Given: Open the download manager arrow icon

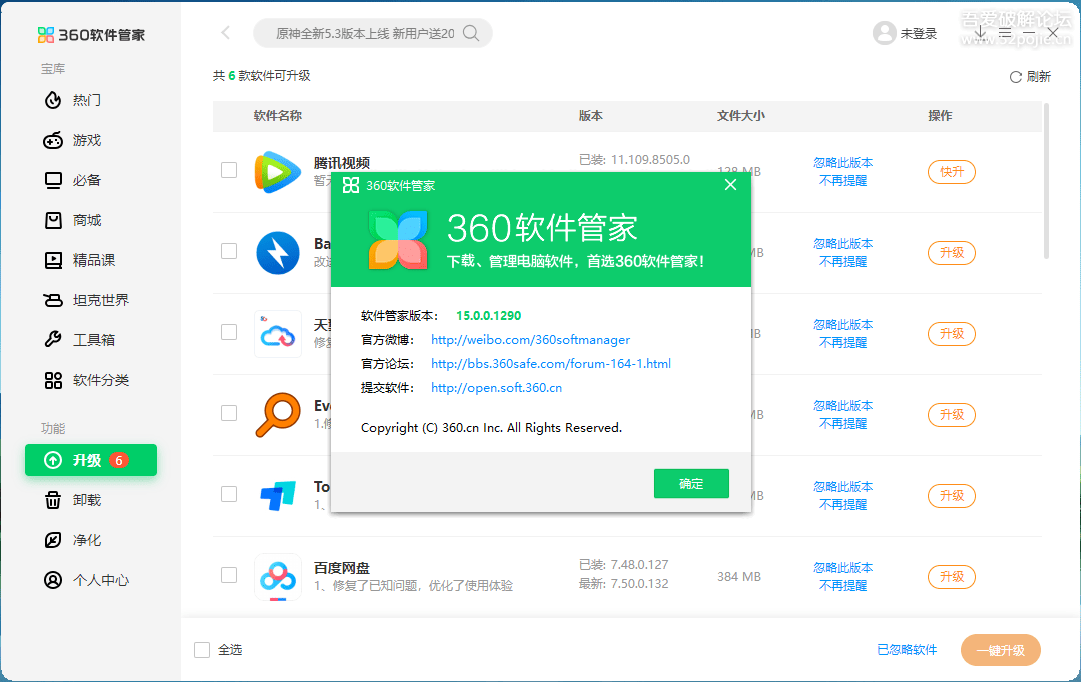Looking at the screenshot, I should (x=980, y=31).
